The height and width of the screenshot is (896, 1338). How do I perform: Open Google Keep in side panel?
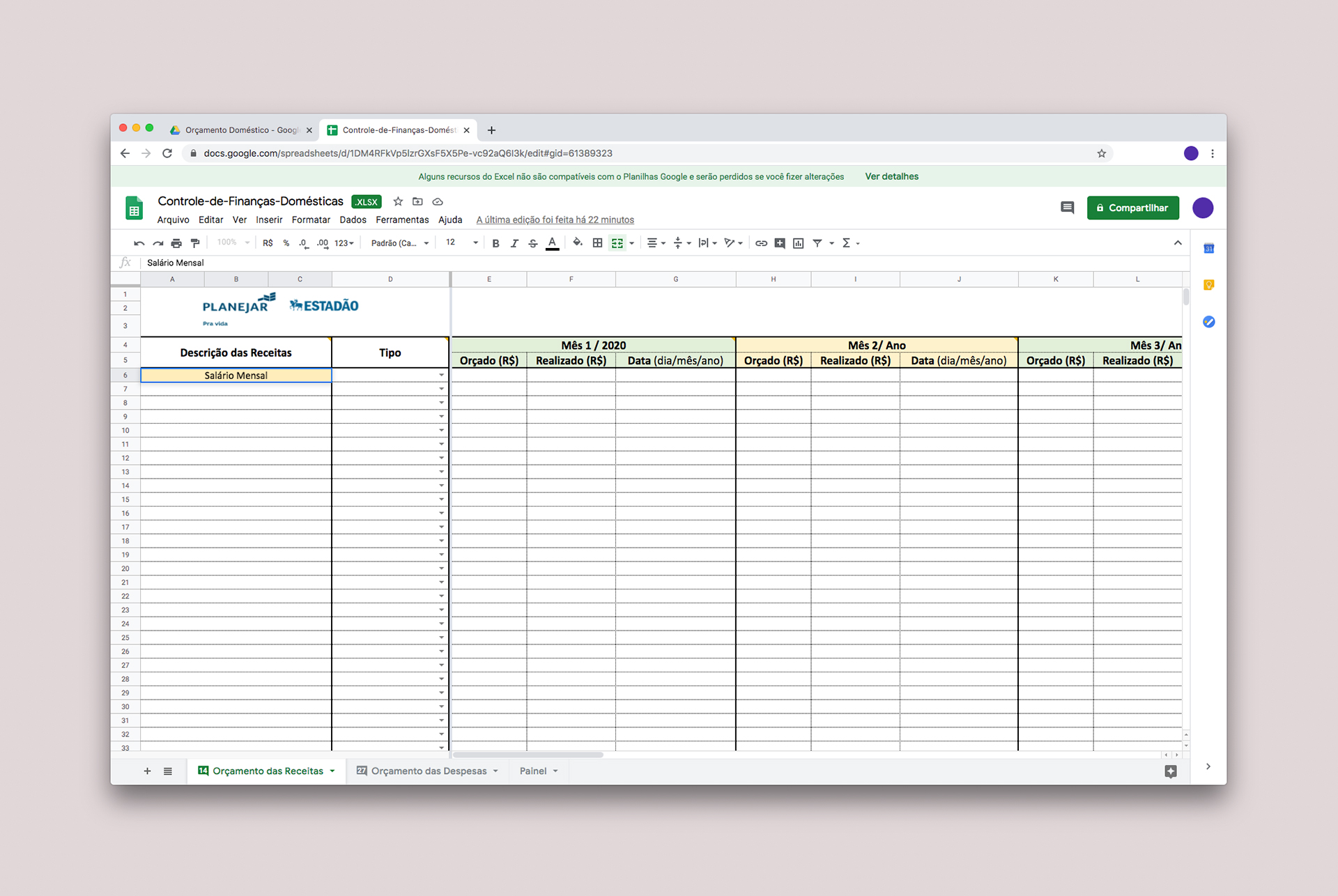(1209, 285)
